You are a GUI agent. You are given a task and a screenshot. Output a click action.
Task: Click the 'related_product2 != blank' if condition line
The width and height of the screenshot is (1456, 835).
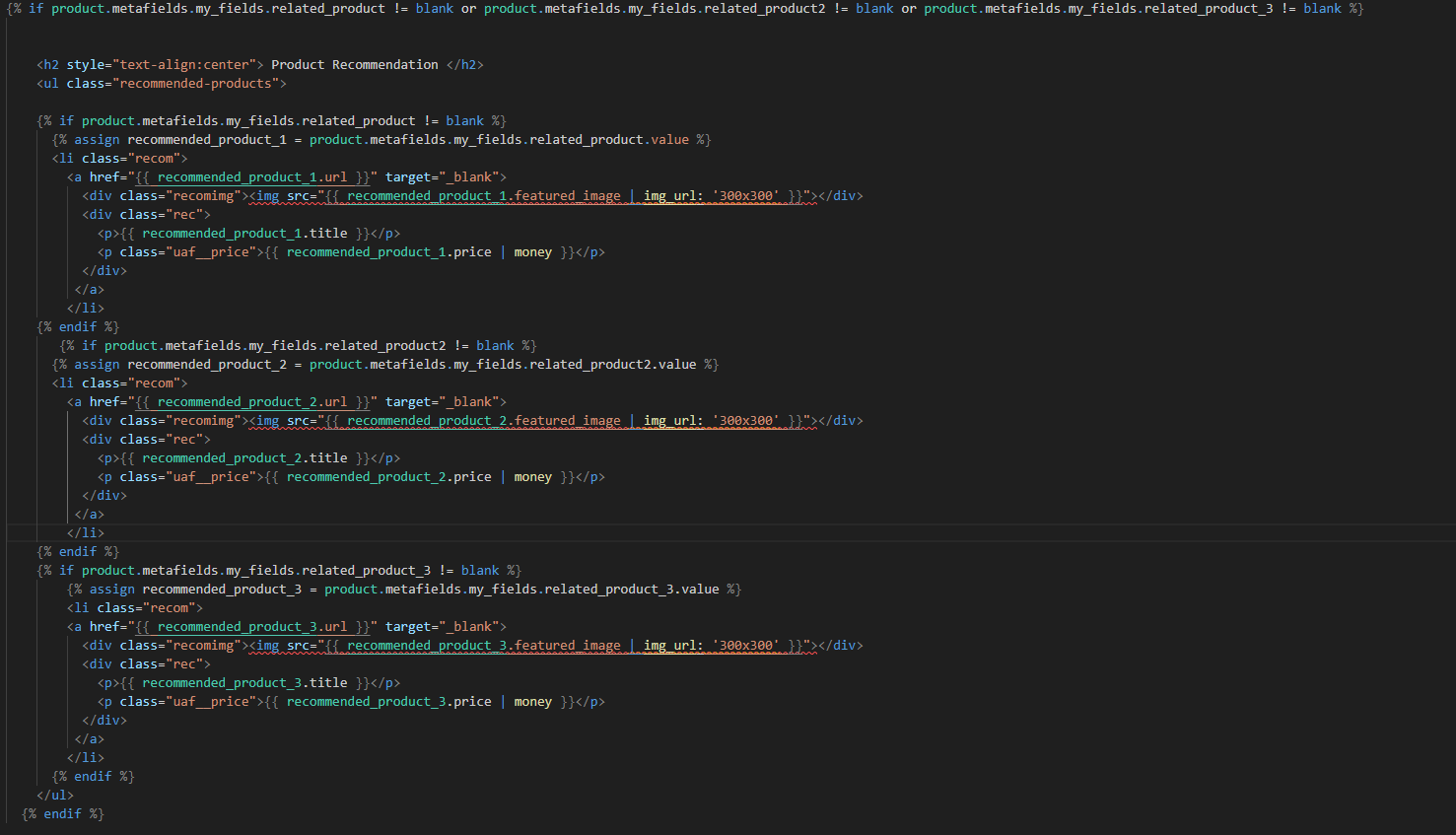point(298,346)
